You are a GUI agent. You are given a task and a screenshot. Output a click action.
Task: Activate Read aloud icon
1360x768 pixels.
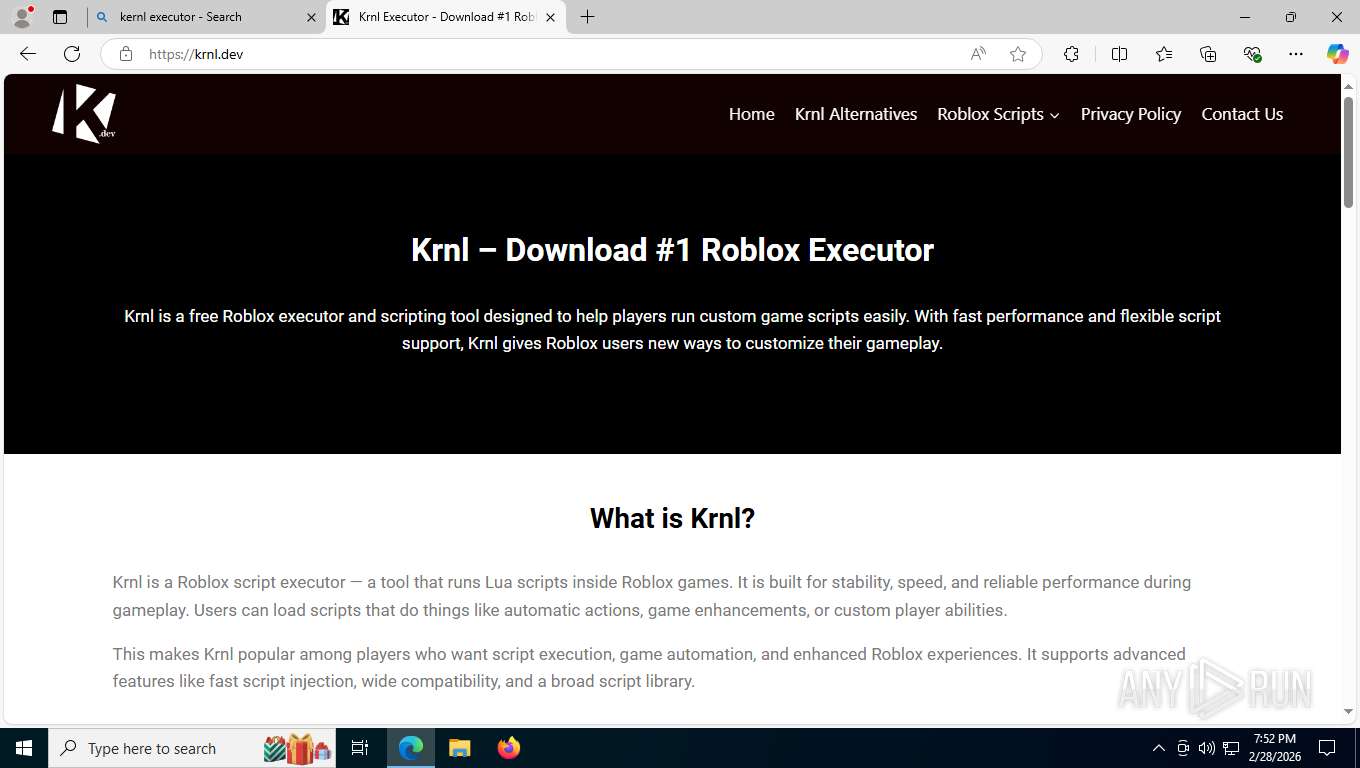pyautogui.click(x=978, y=54)
